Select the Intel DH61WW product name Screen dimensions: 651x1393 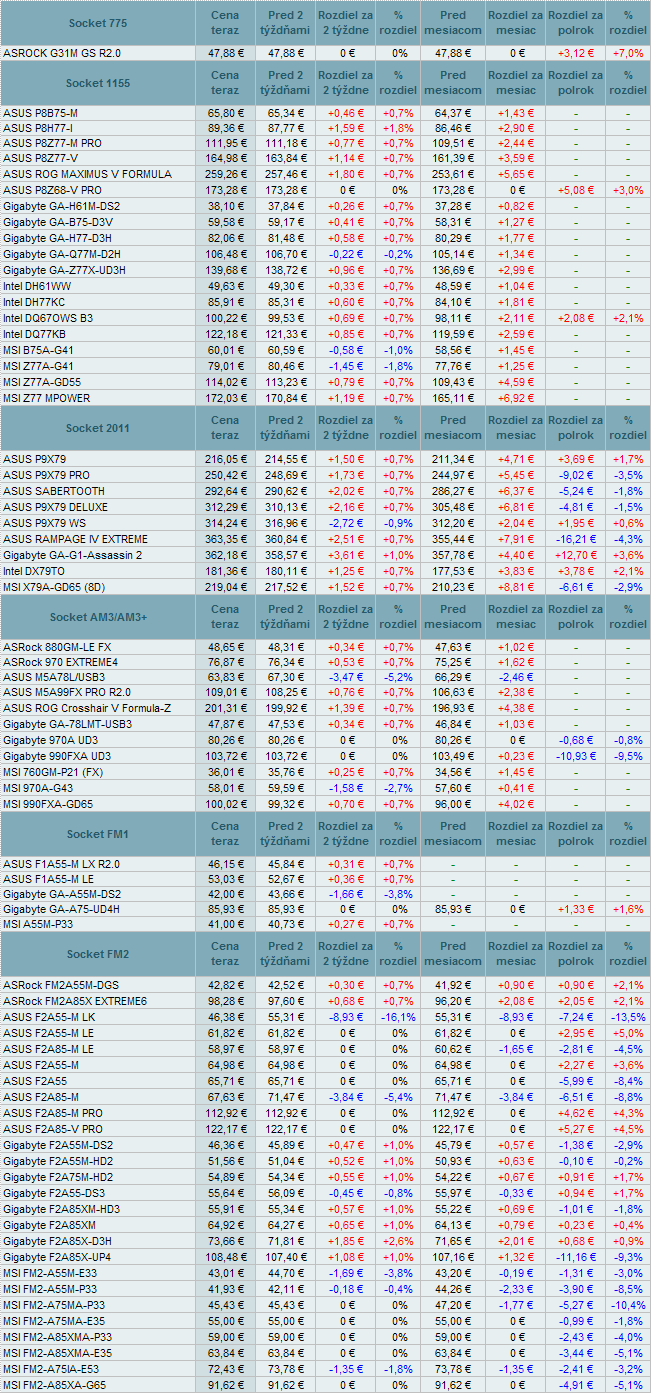point(38,286)
